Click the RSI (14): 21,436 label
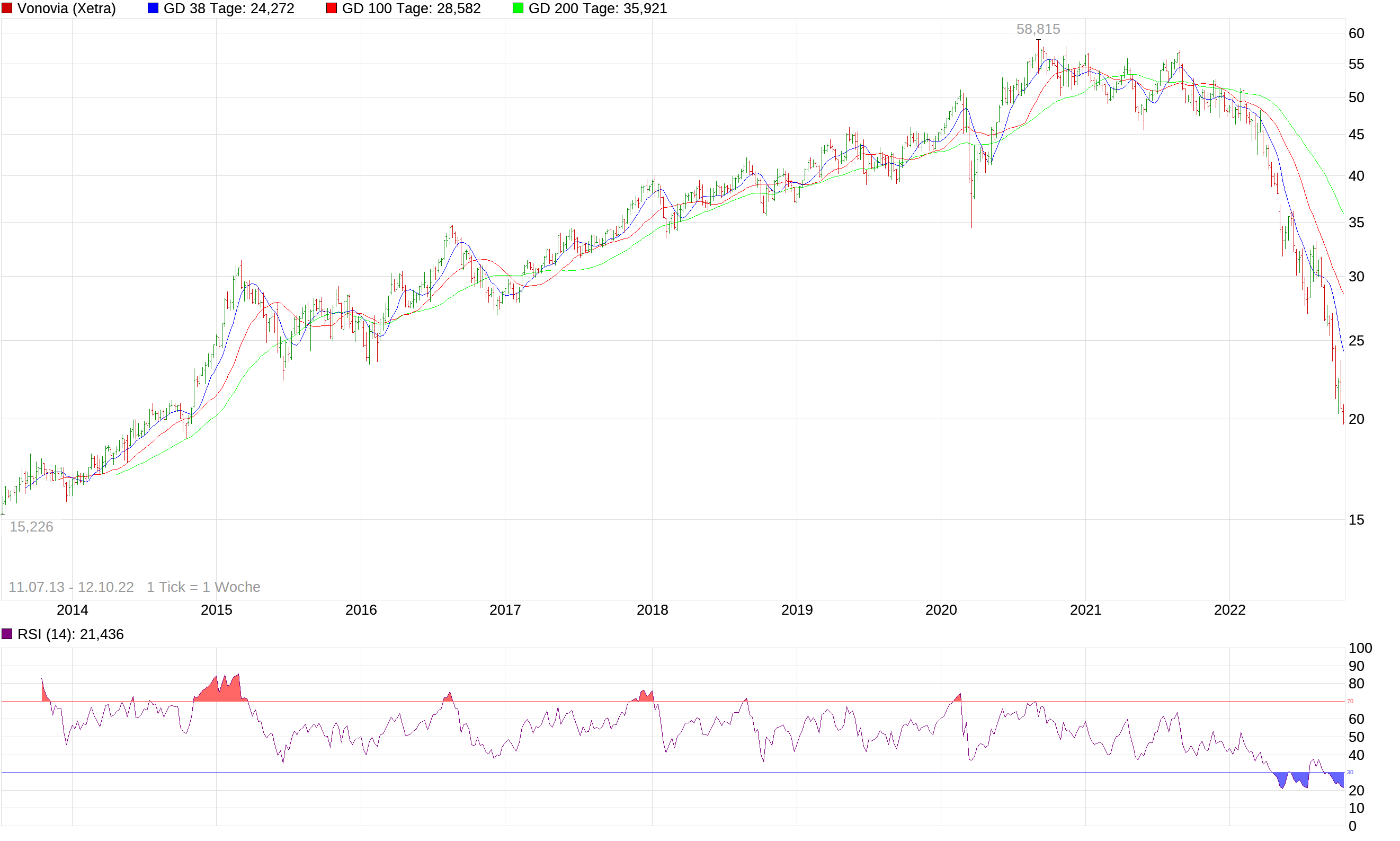1400x841 pixels. [70, 634]
